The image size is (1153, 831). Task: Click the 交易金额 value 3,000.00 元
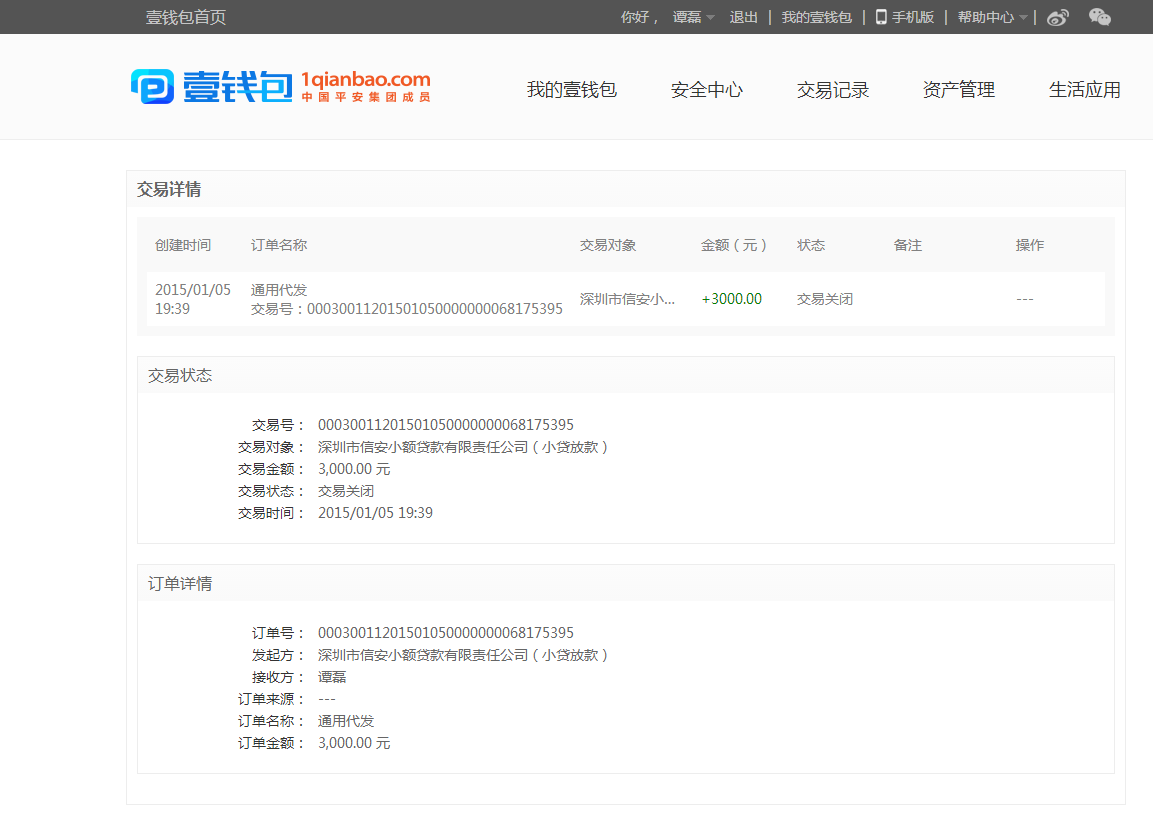click(x=354, y=468)
